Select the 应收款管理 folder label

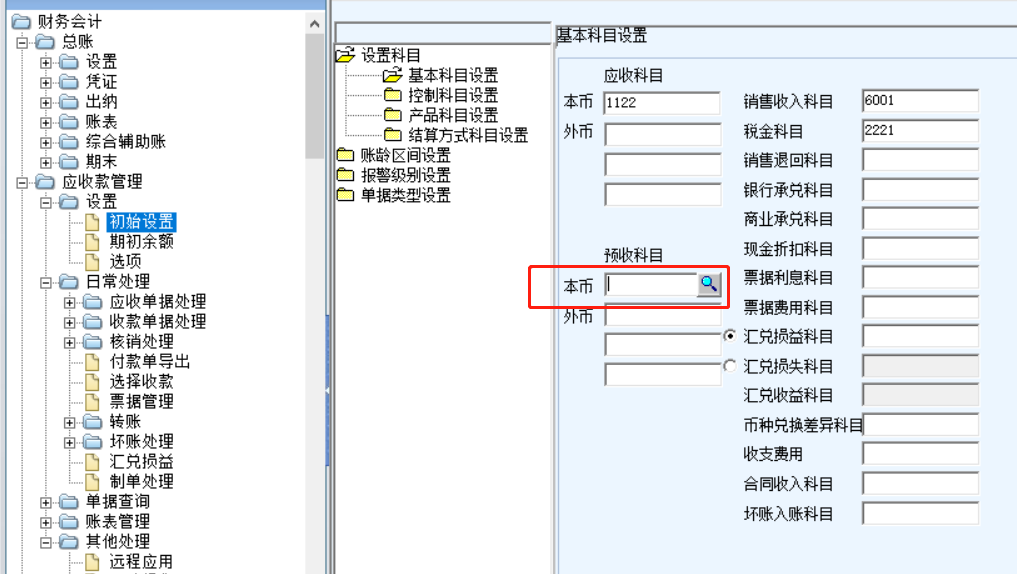pos(102,182)
